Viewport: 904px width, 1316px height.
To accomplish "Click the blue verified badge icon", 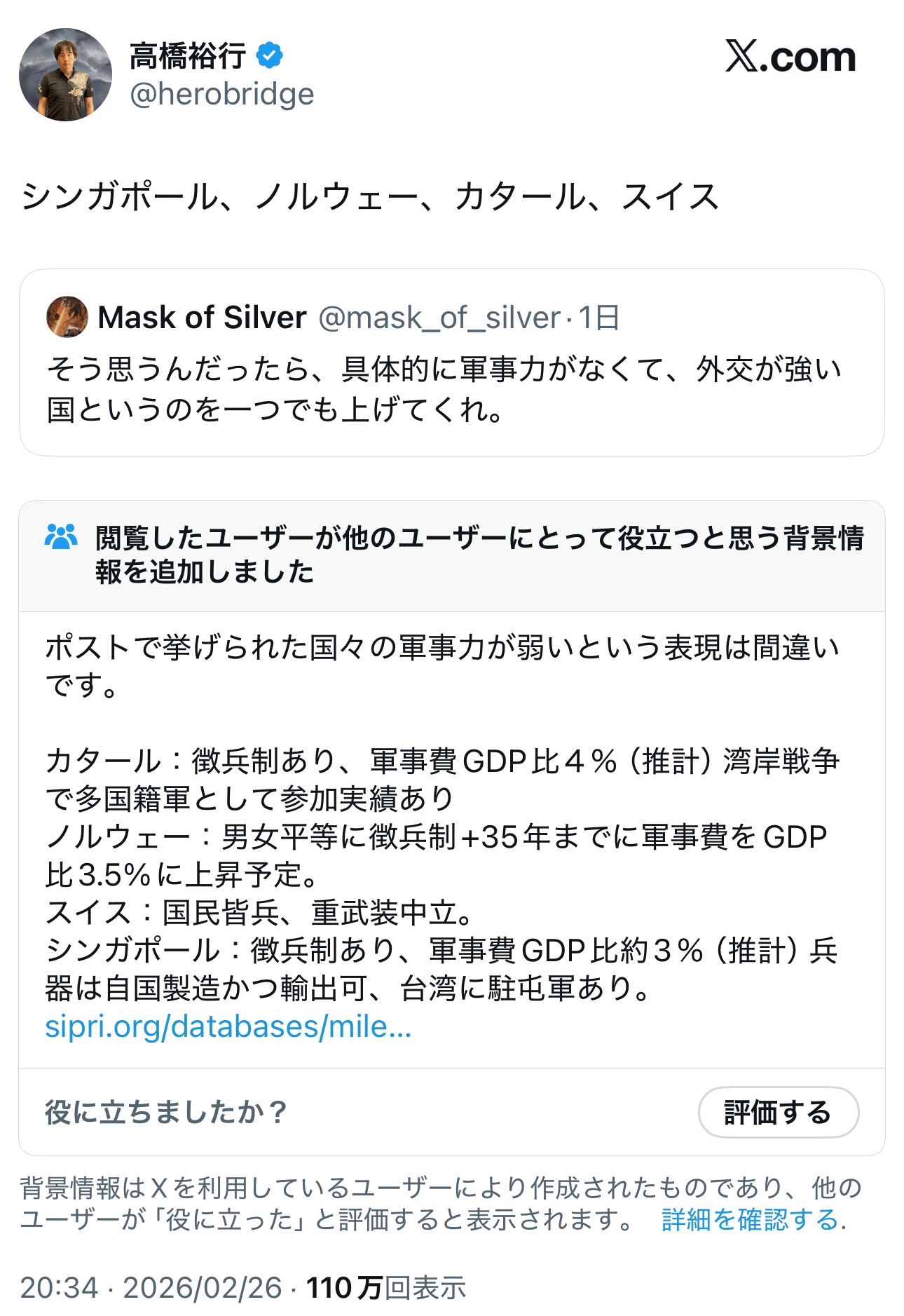I will click(x=270, y=55).
